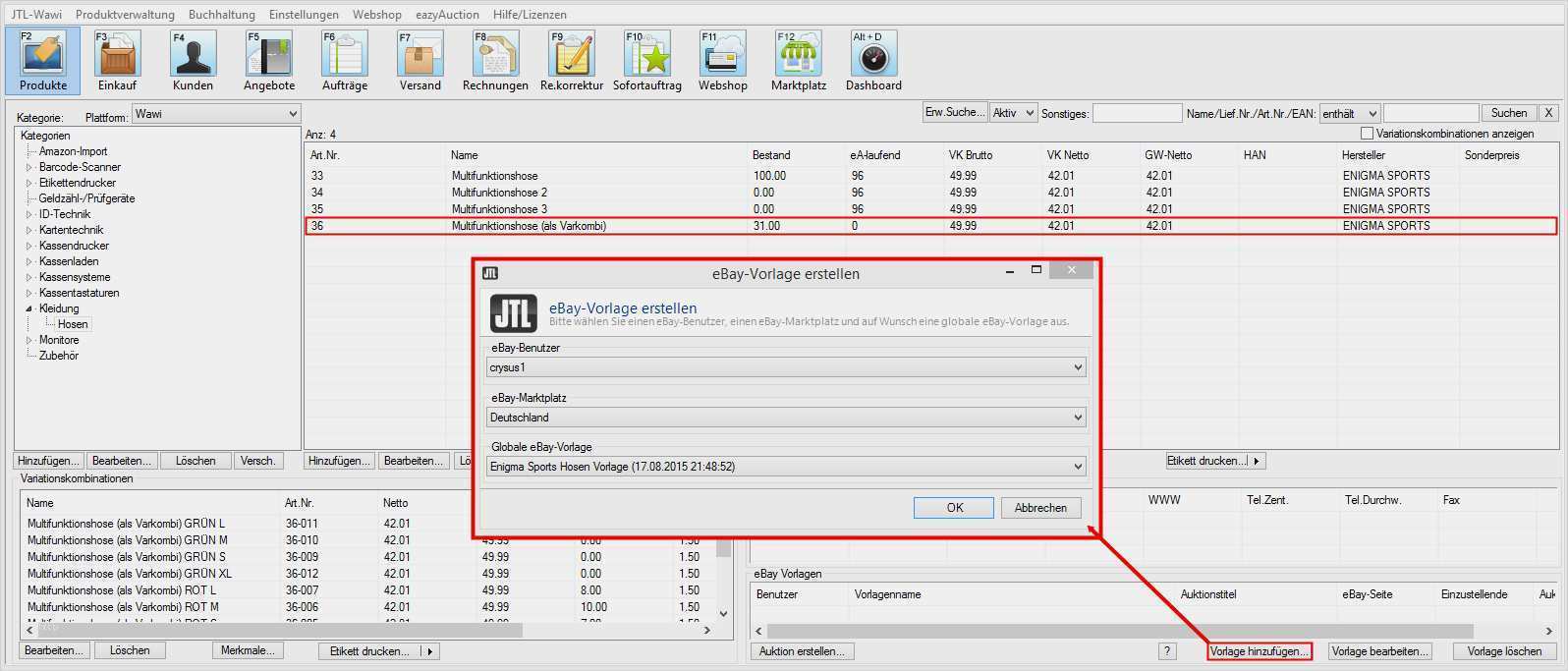Screen dimensions: 1568x671
Task: Click the Etikett drucken arrow in Variationskombinationen
Action: point(429,651)
